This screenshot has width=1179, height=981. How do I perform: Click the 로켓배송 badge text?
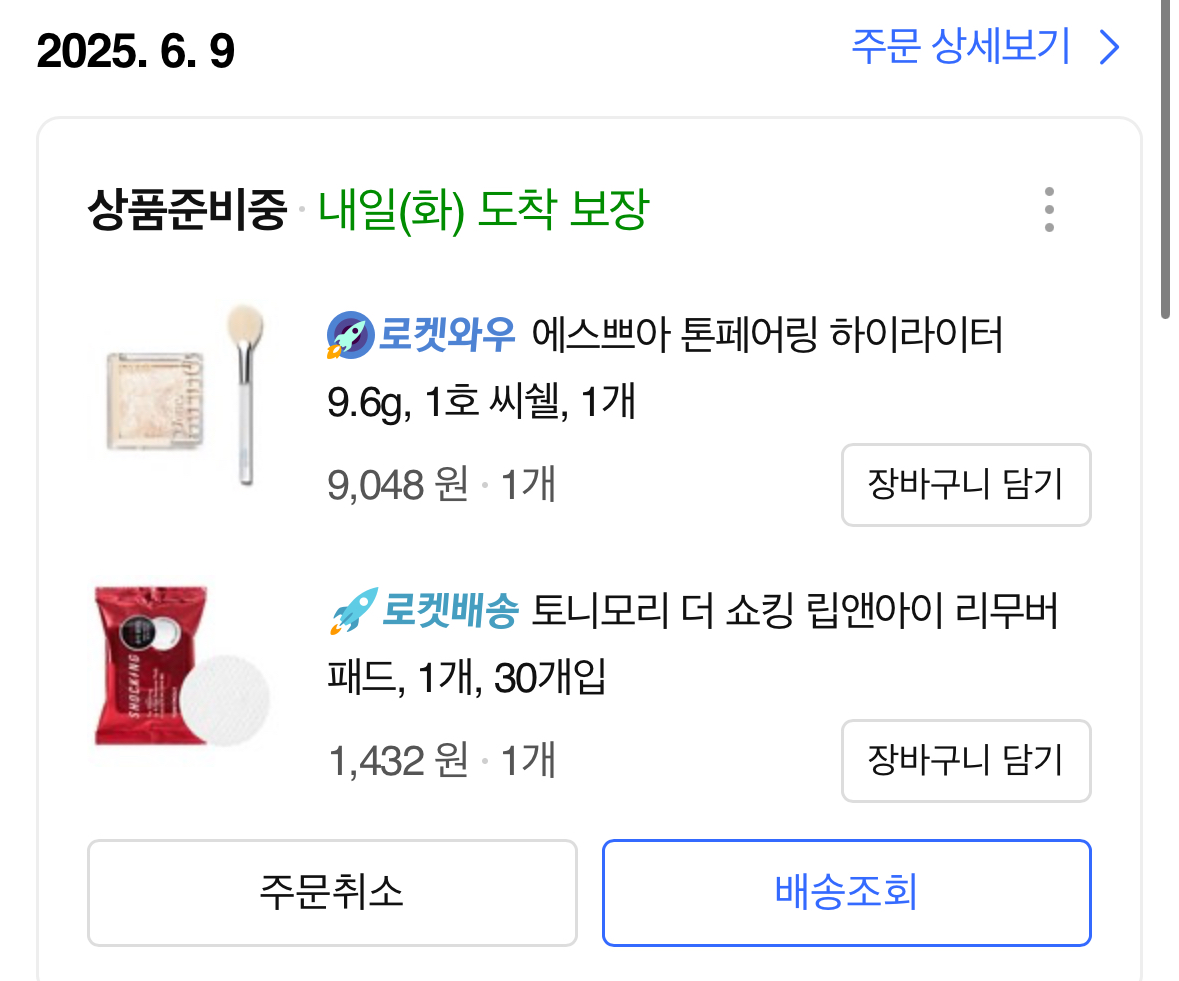pos(449,611)
